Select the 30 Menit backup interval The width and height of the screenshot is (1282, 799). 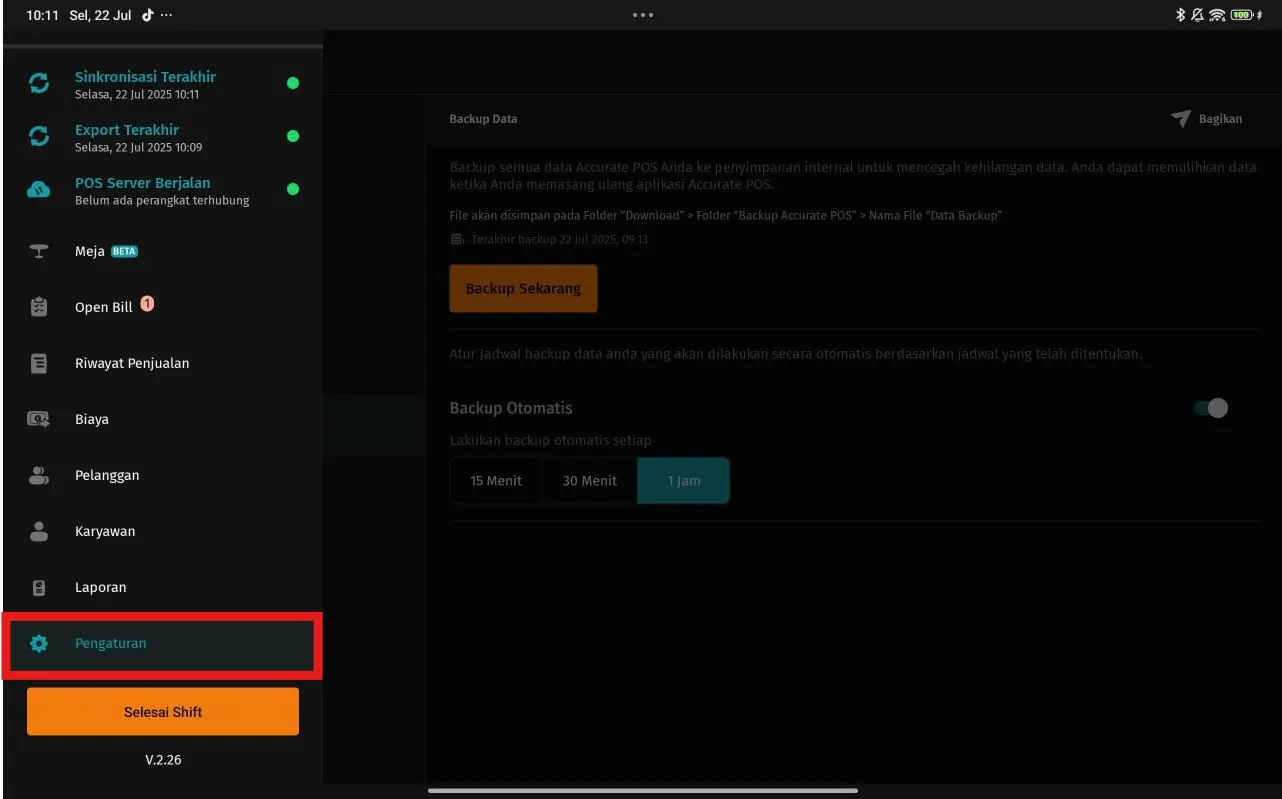pyautogui.click(x=589, y=481)
